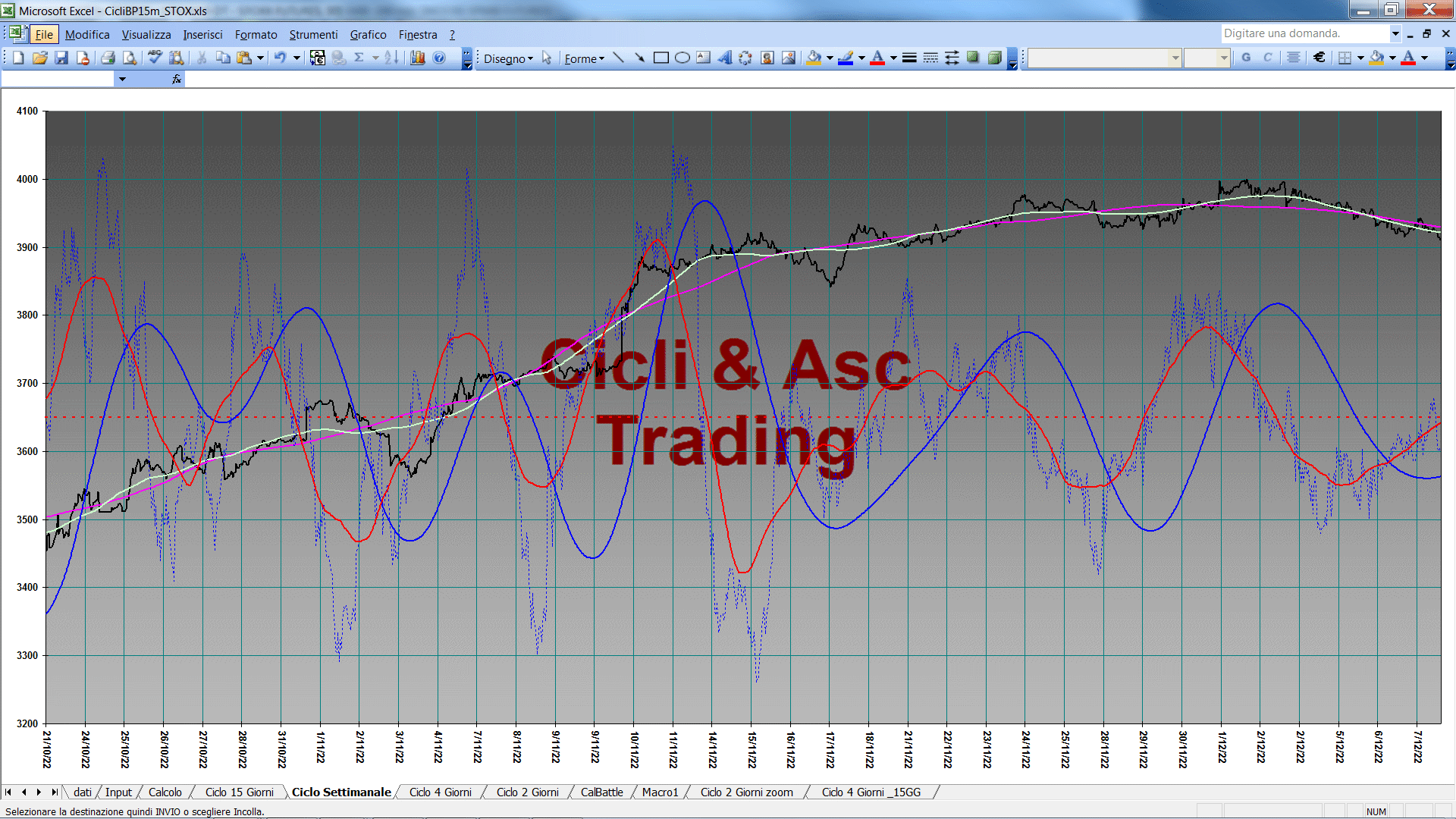
Task: Go to last sheet navigation button
Action: (54, 792)
